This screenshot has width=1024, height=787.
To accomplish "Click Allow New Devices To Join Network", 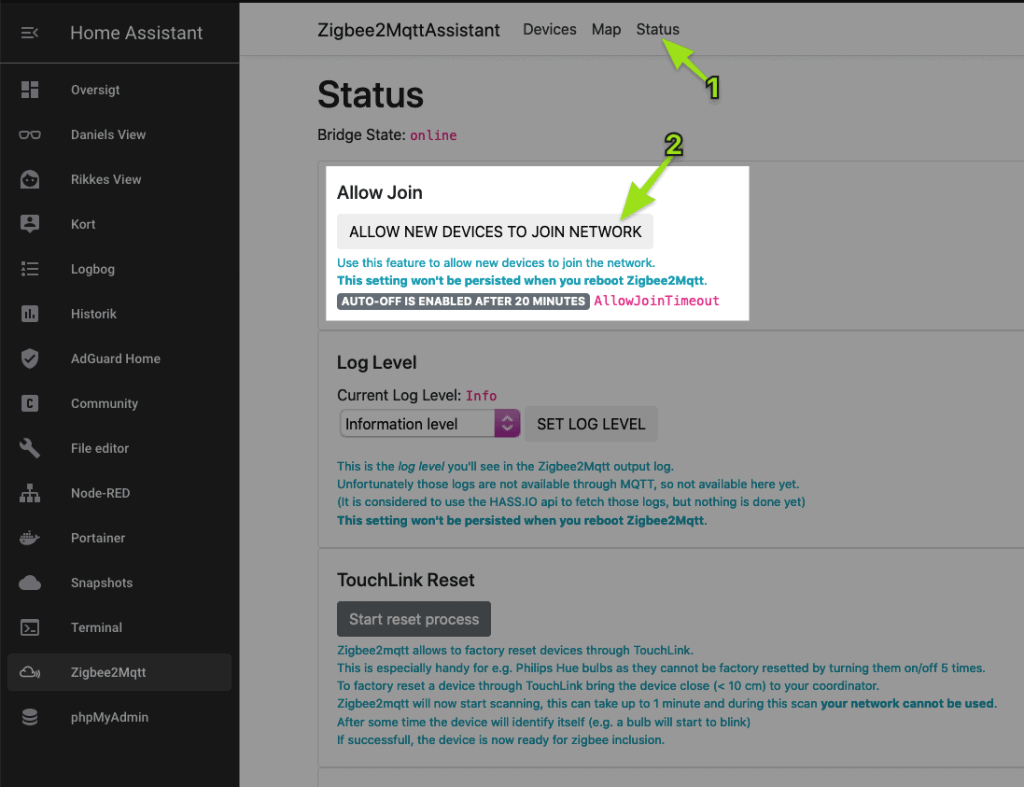I will (495, 232).
